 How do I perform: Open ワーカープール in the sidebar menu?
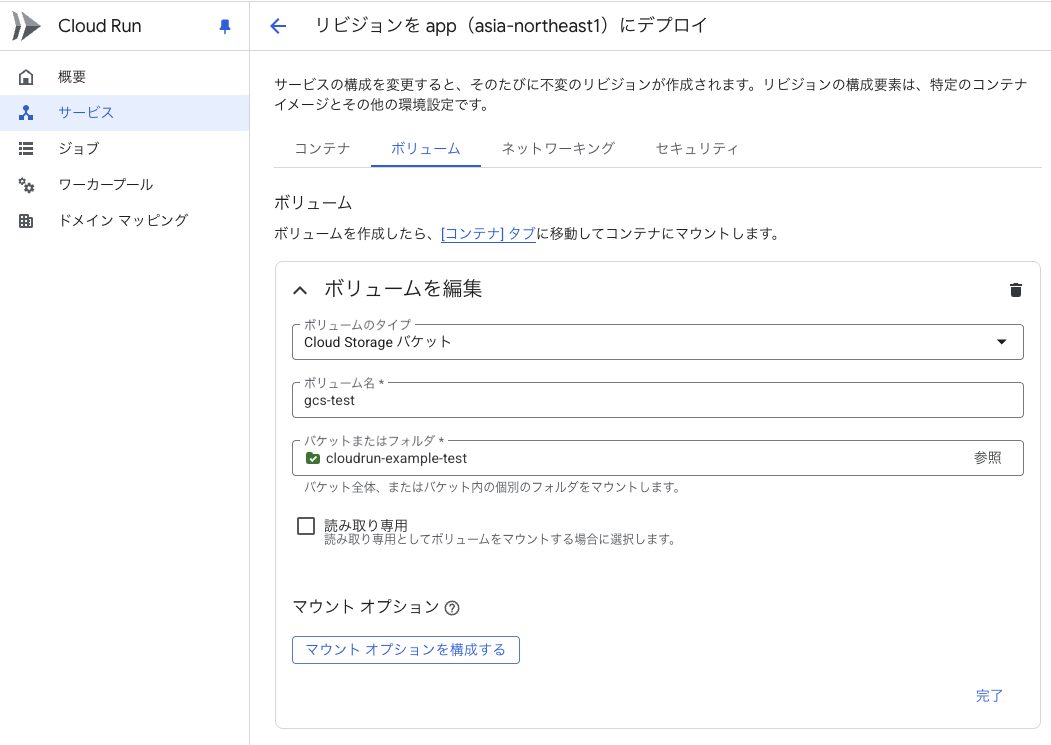point(125,184)
